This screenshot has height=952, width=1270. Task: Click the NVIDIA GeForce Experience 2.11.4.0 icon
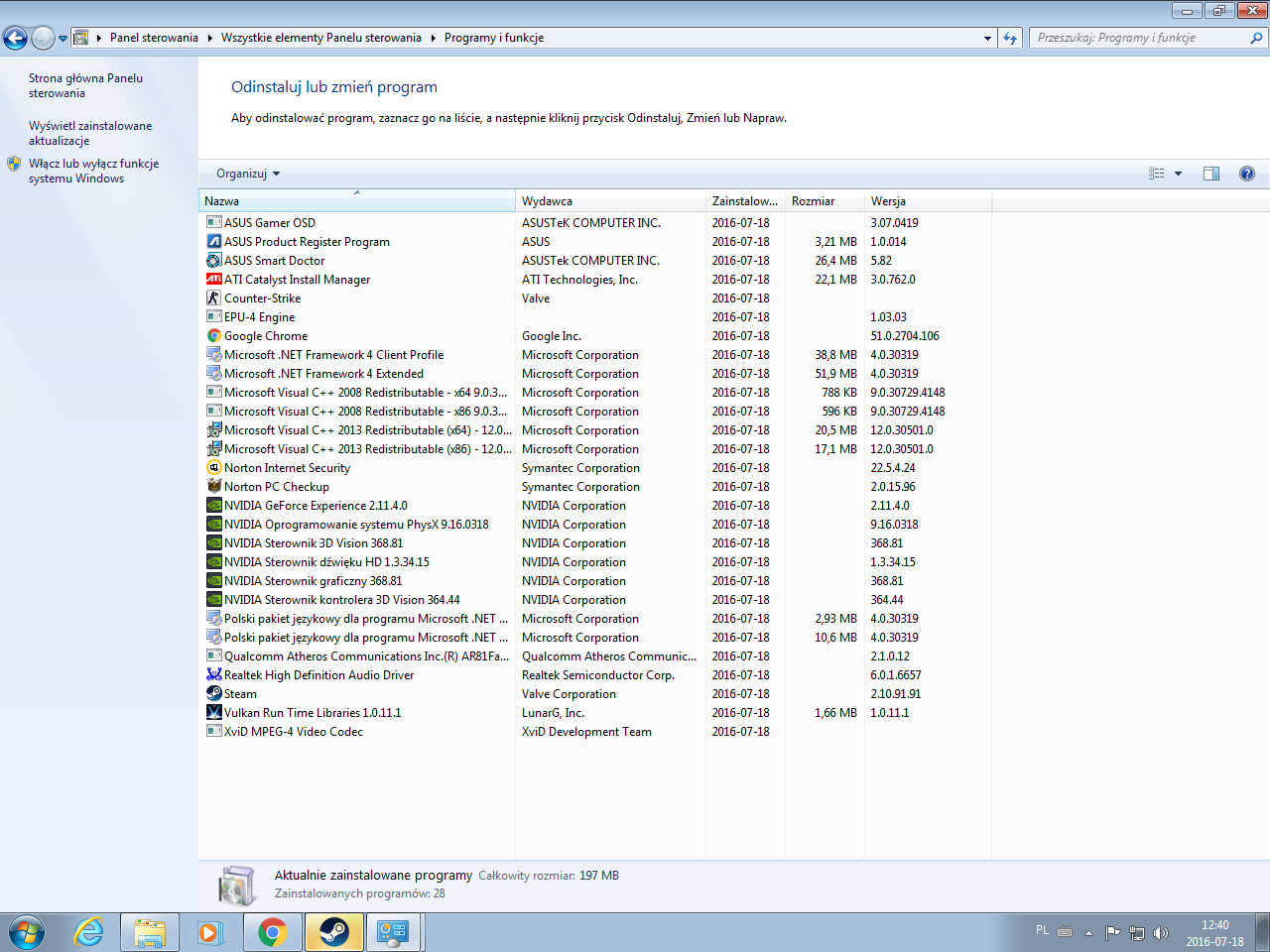click(213, 506)
